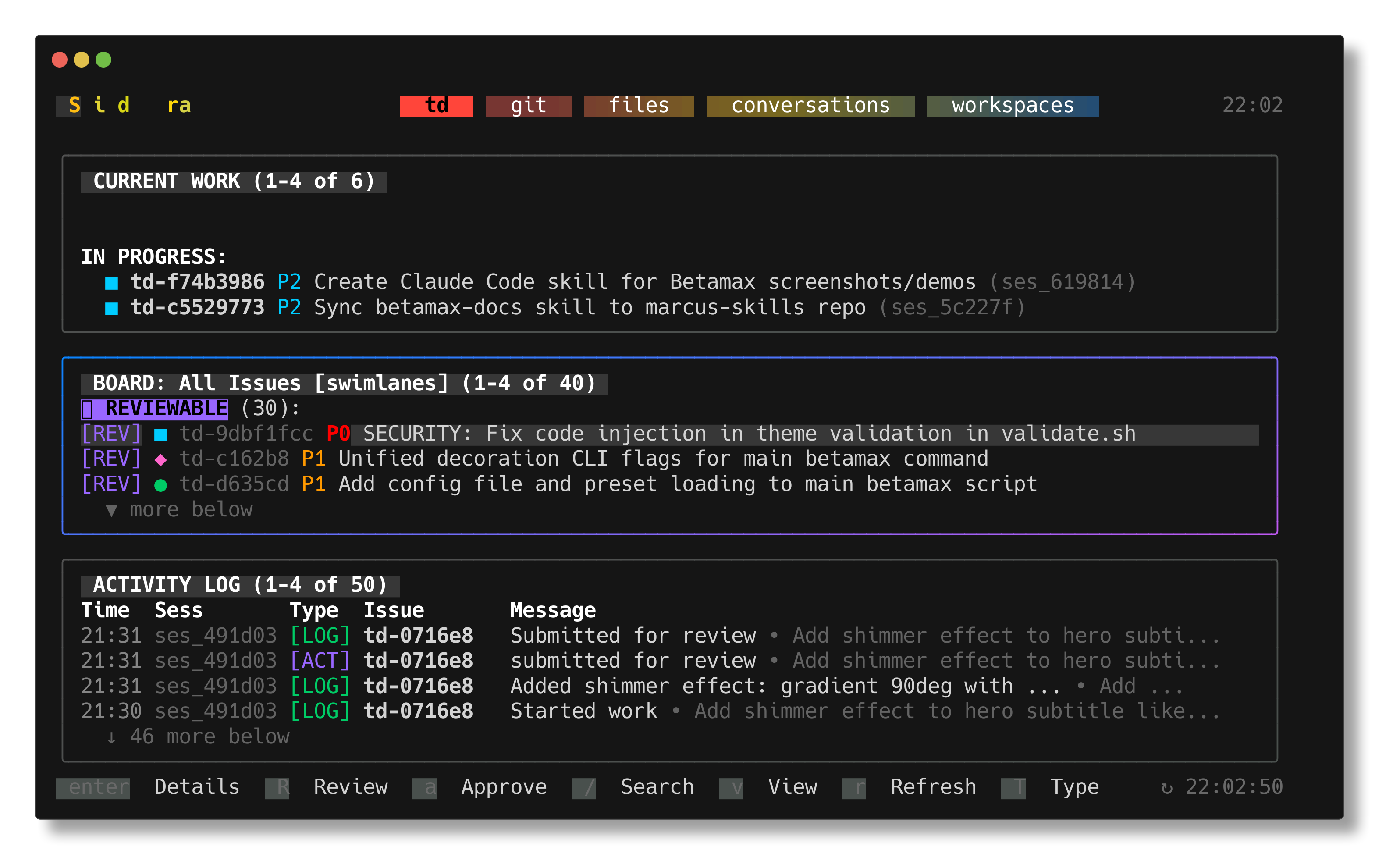
Task: Click the [REV] tag on the td-c162b8 row
Action: pyautogui.click(x=111, y=459)
